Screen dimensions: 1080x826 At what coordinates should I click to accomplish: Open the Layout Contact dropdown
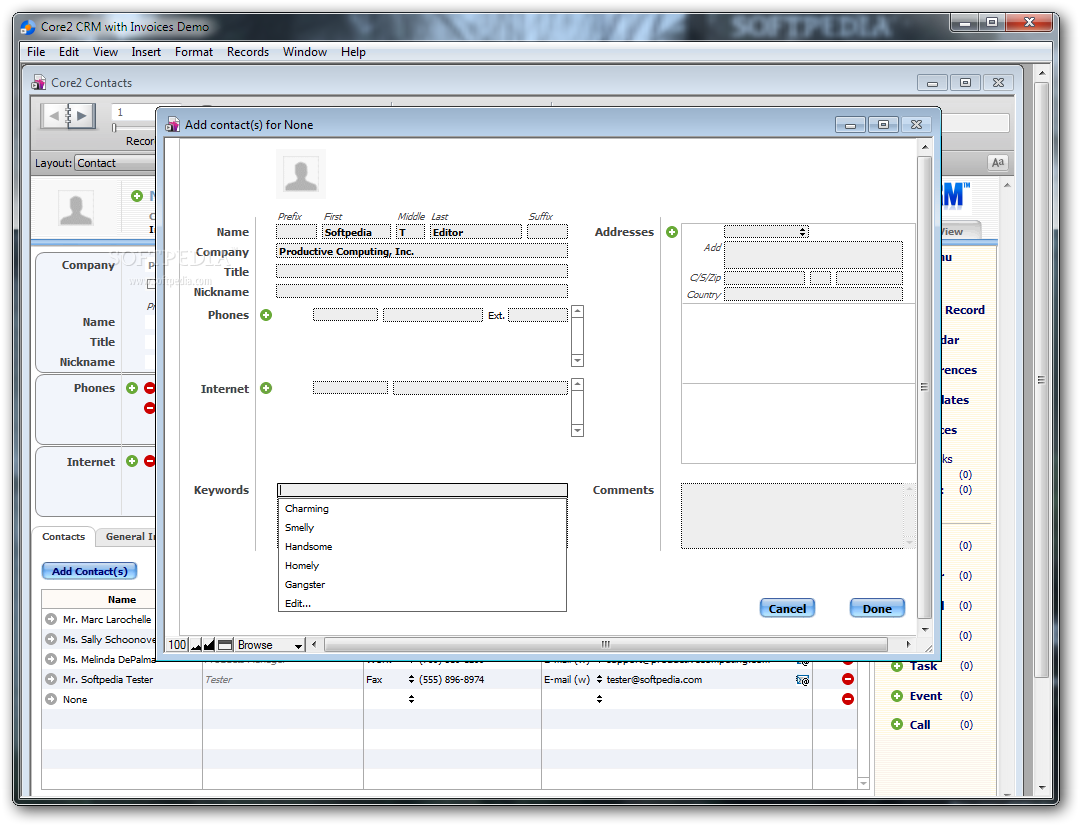coord(115,163)
